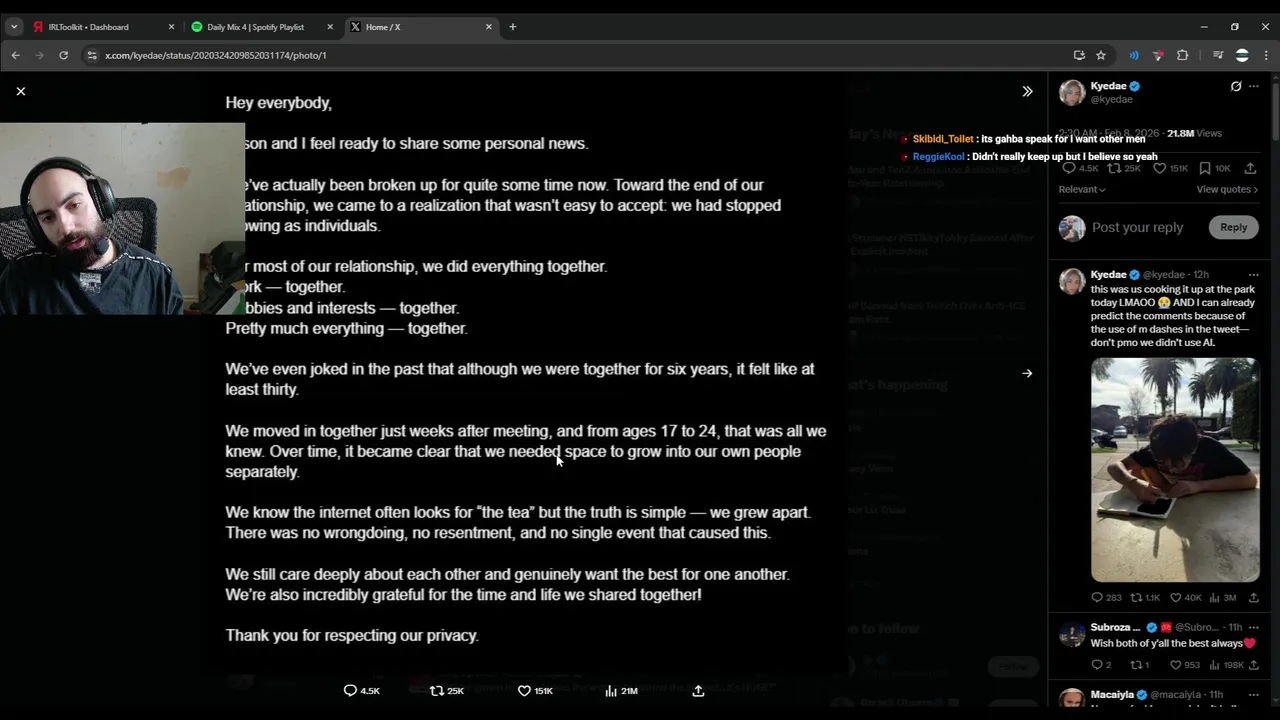Close the photo viewer with the X

tap(21, 91)
